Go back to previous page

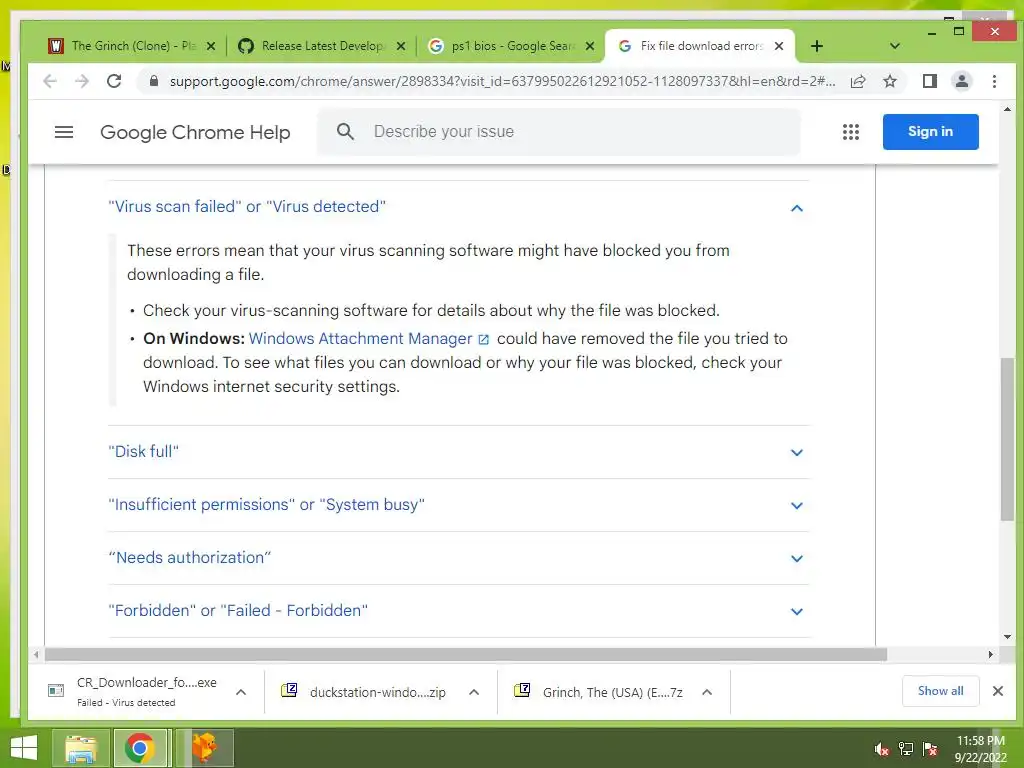tap(50, 81)
